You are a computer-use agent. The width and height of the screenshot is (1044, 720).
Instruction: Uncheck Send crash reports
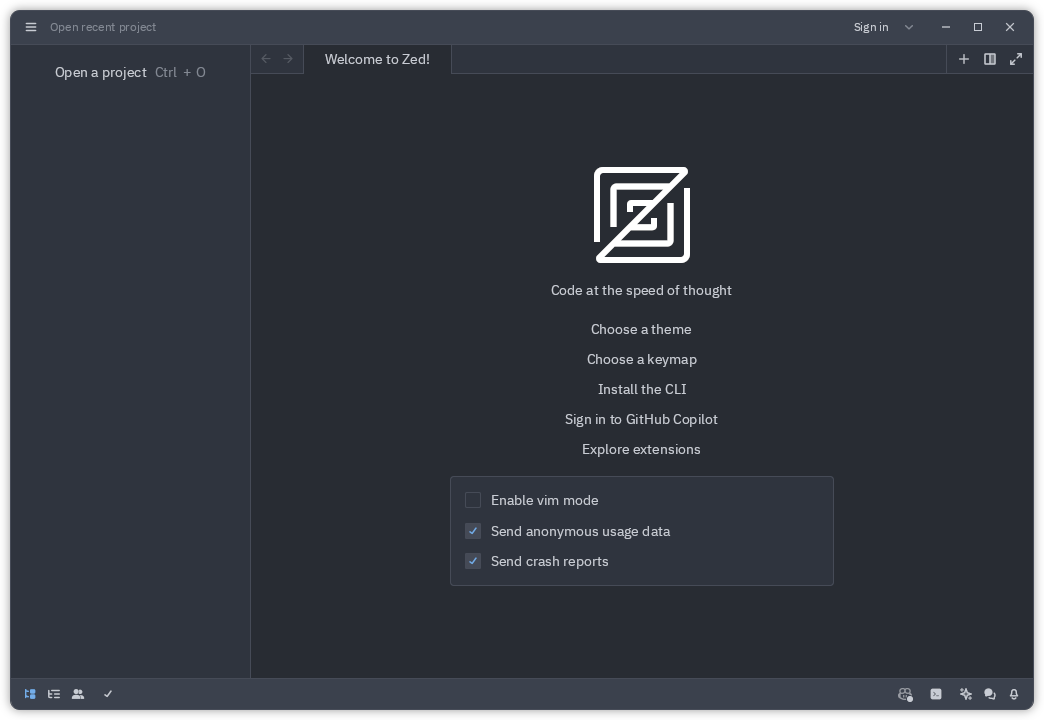tap(473, 561)
